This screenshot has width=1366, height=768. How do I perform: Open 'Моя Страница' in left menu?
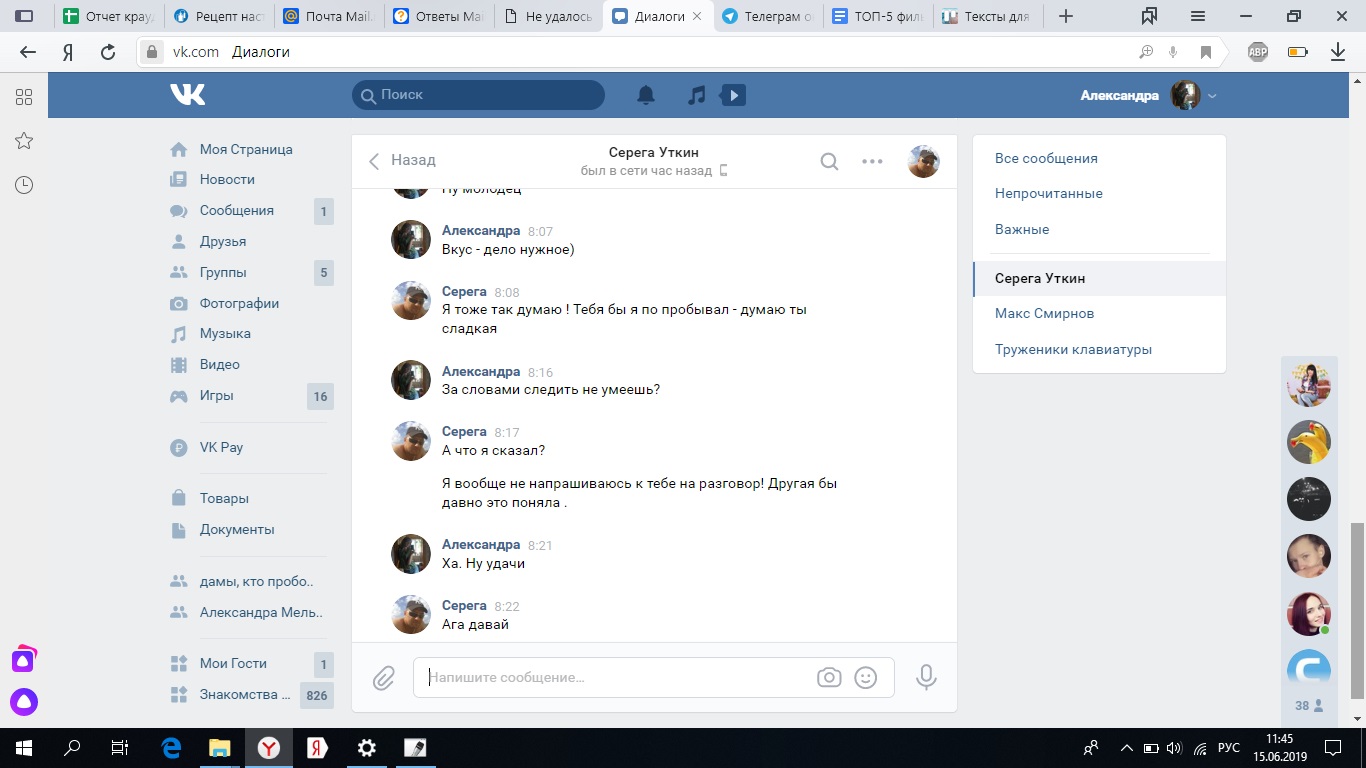[246, 149]
